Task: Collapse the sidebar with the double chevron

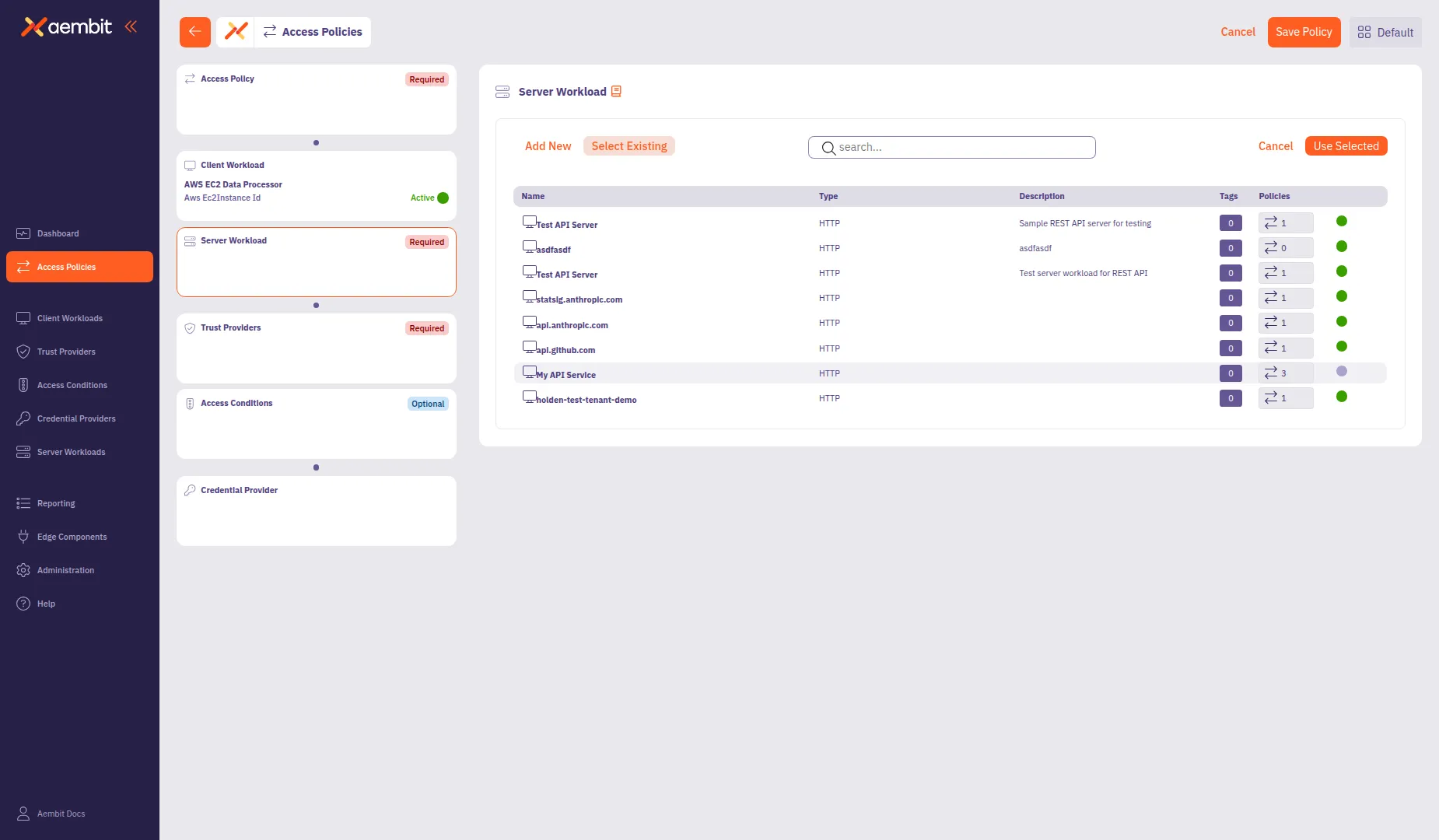Action: (x=130, y=26)
